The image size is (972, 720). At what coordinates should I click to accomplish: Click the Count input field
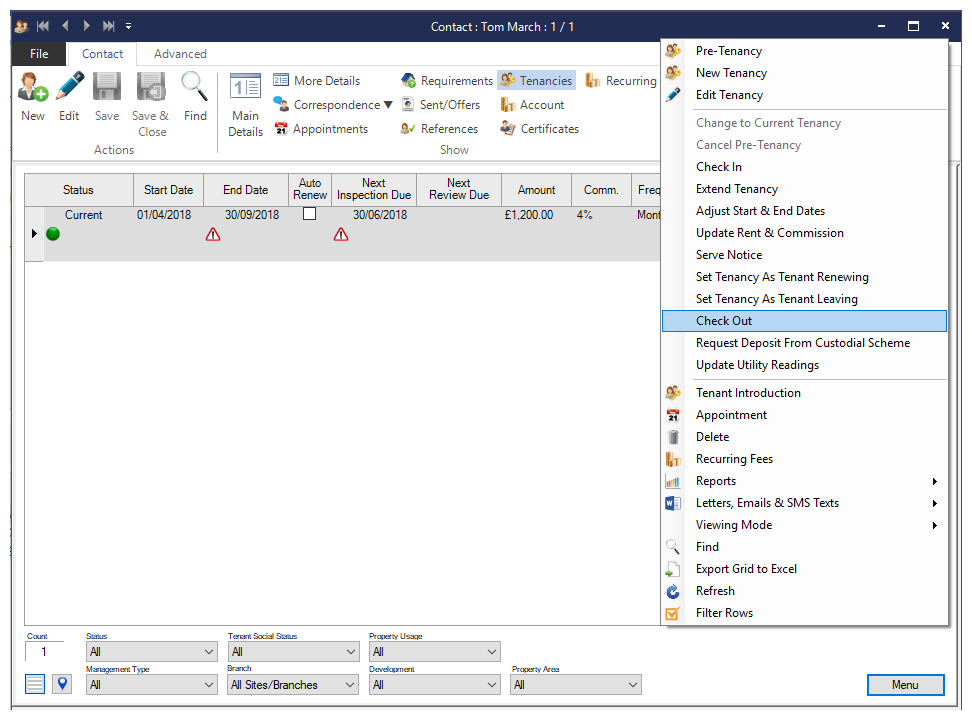44,652
